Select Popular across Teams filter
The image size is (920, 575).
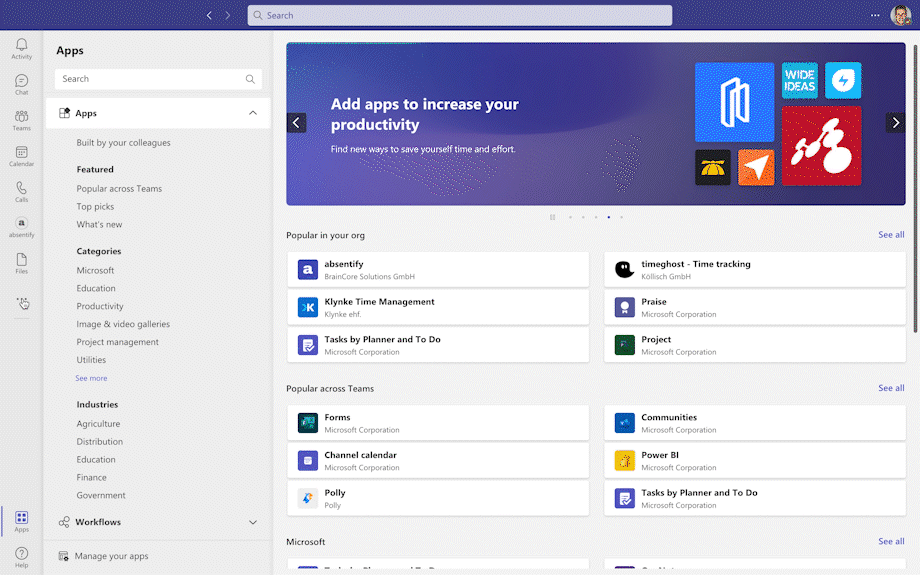pyautogui.click(x=119, y=188)
